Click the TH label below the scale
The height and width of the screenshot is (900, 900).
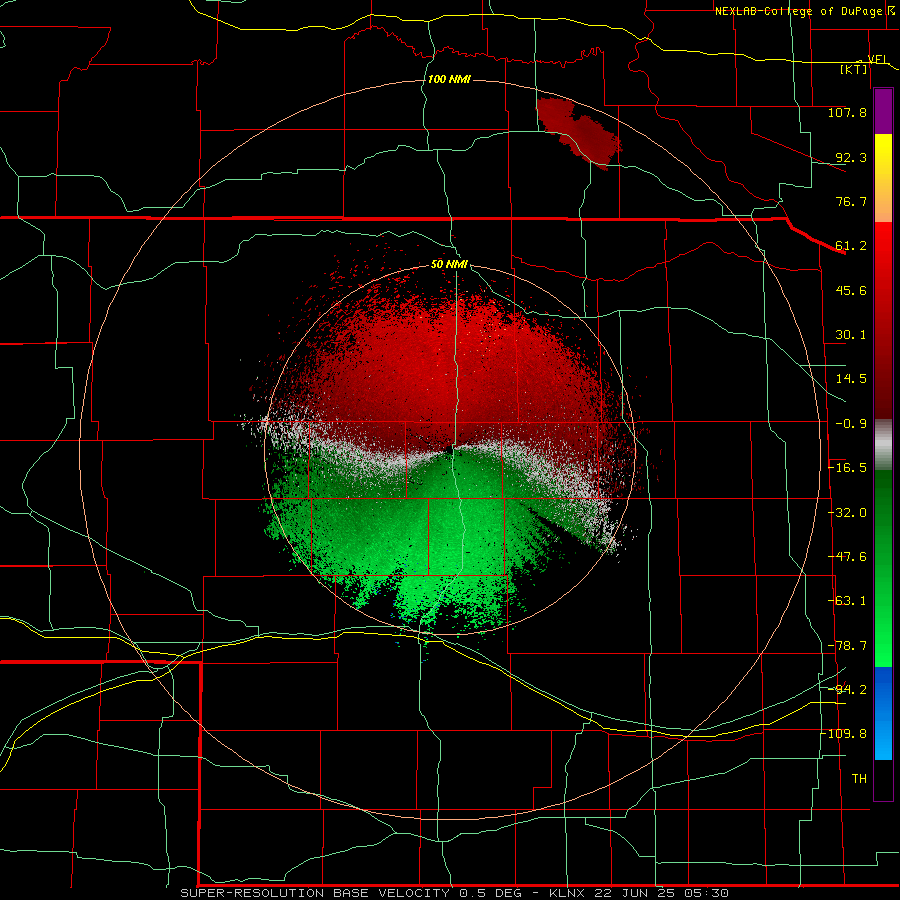859,779
